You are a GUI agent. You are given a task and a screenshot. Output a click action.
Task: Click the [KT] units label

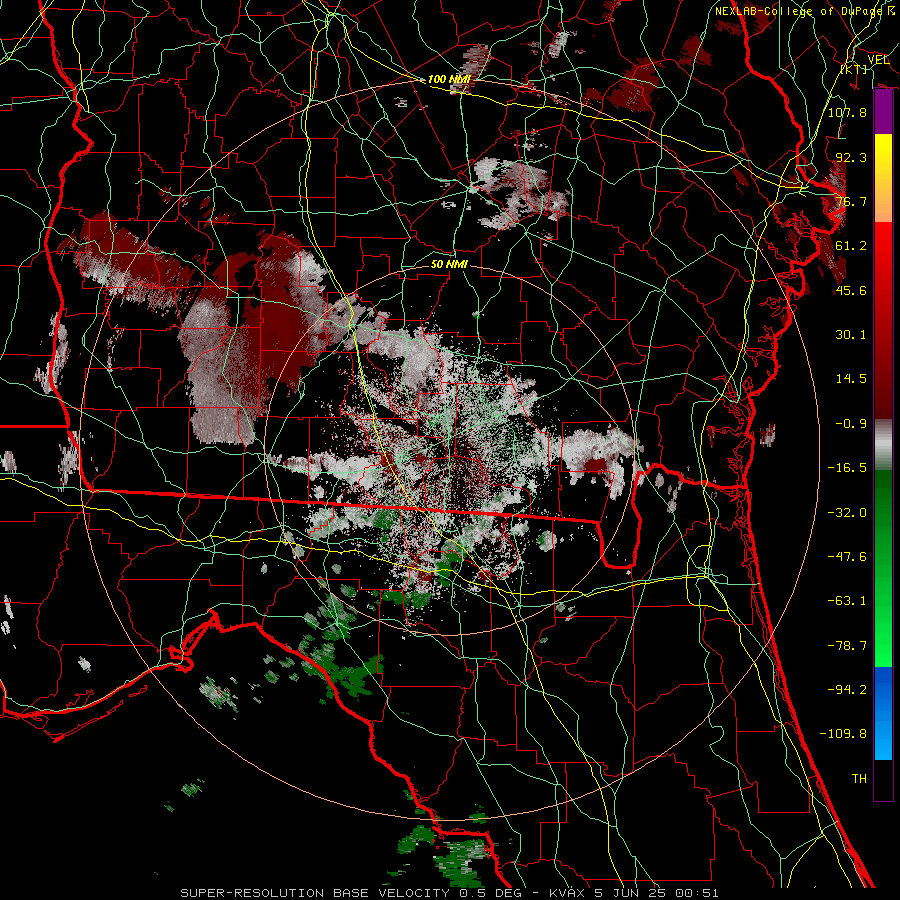[x=853, y=69]
